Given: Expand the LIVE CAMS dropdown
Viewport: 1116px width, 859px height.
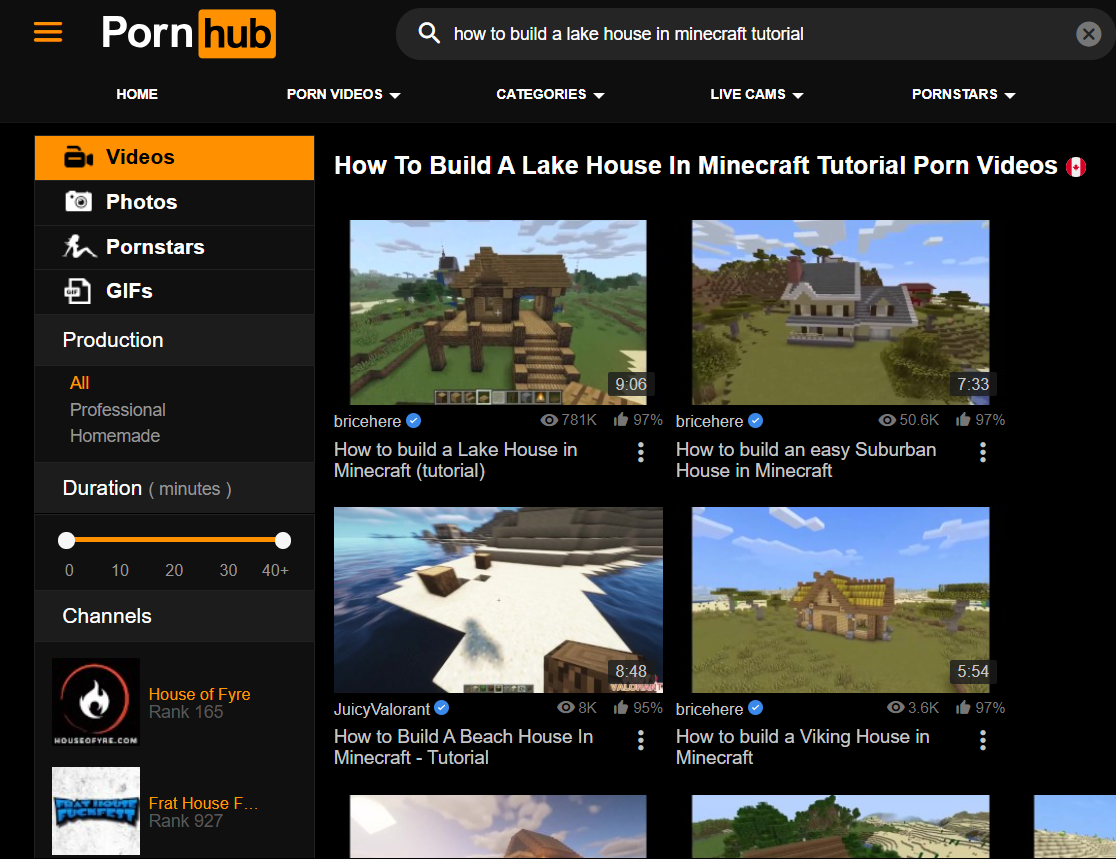Looking at the screenshot, I should pyautogui.click(x=757, y=94).
